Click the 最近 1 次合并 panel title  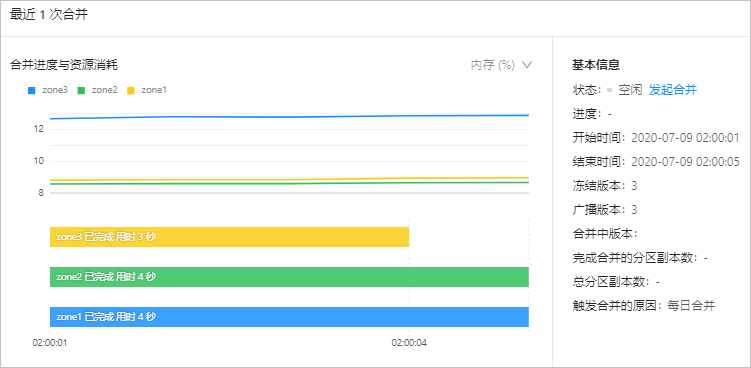(x=49, y=15)
